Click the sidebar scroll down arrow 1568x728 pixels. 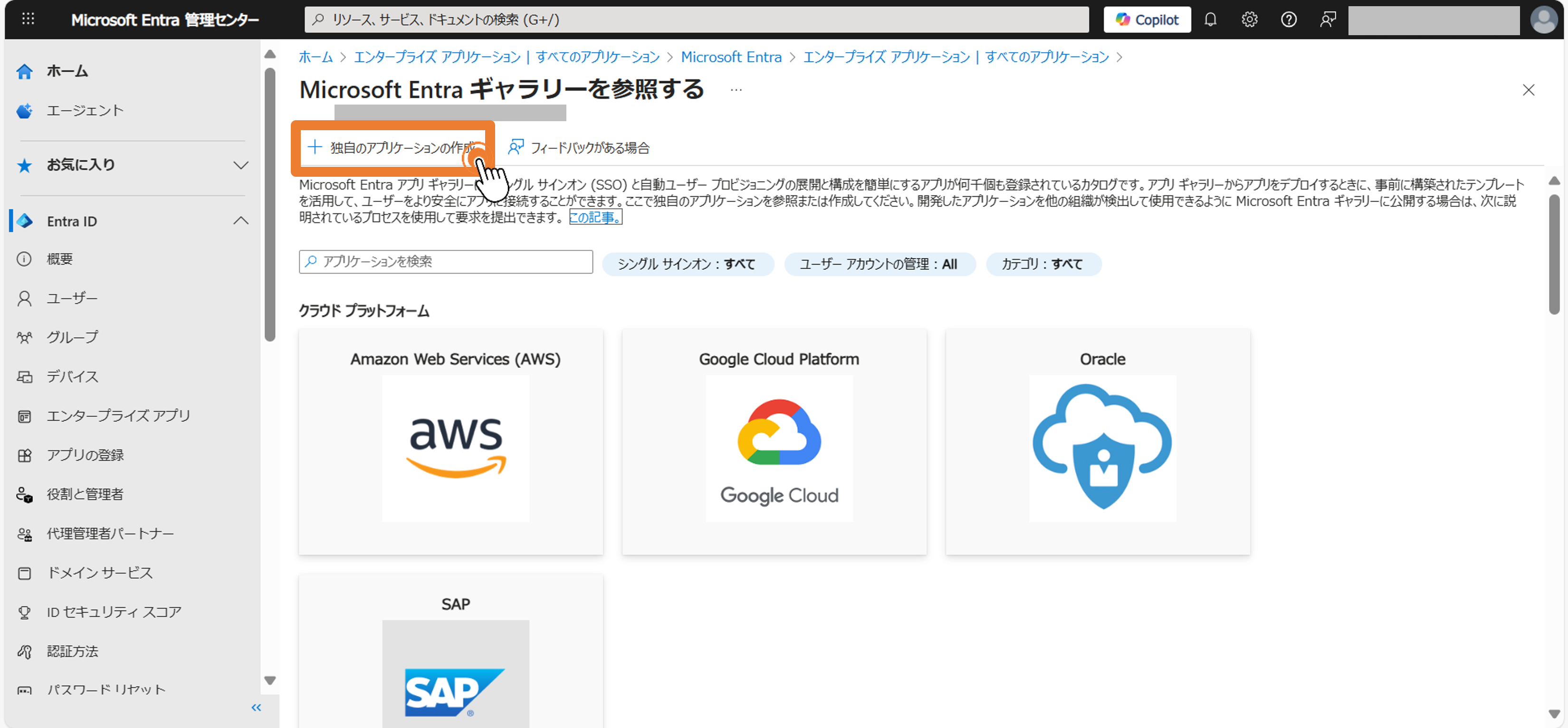click(270, 680)
